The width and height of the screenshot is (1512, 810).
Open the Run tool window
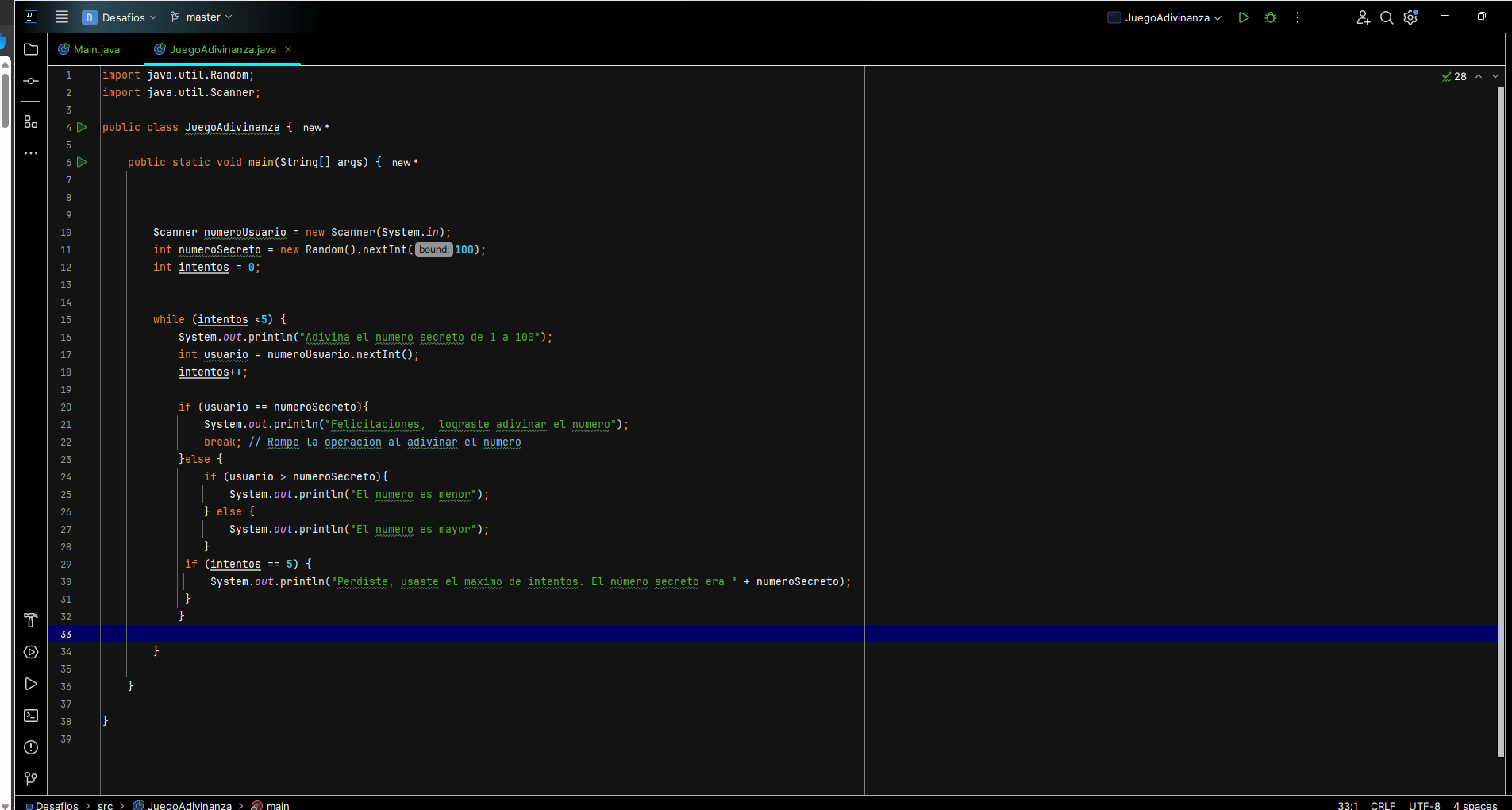point(31,684)
